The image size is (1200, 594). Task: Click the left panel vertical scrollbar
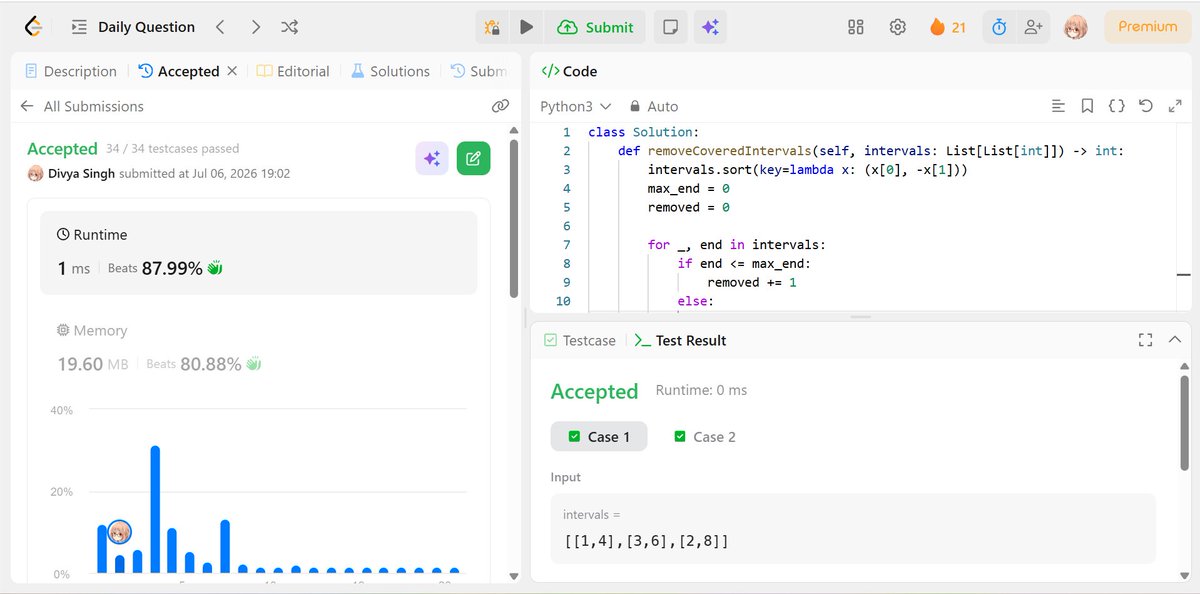(514, 218)
